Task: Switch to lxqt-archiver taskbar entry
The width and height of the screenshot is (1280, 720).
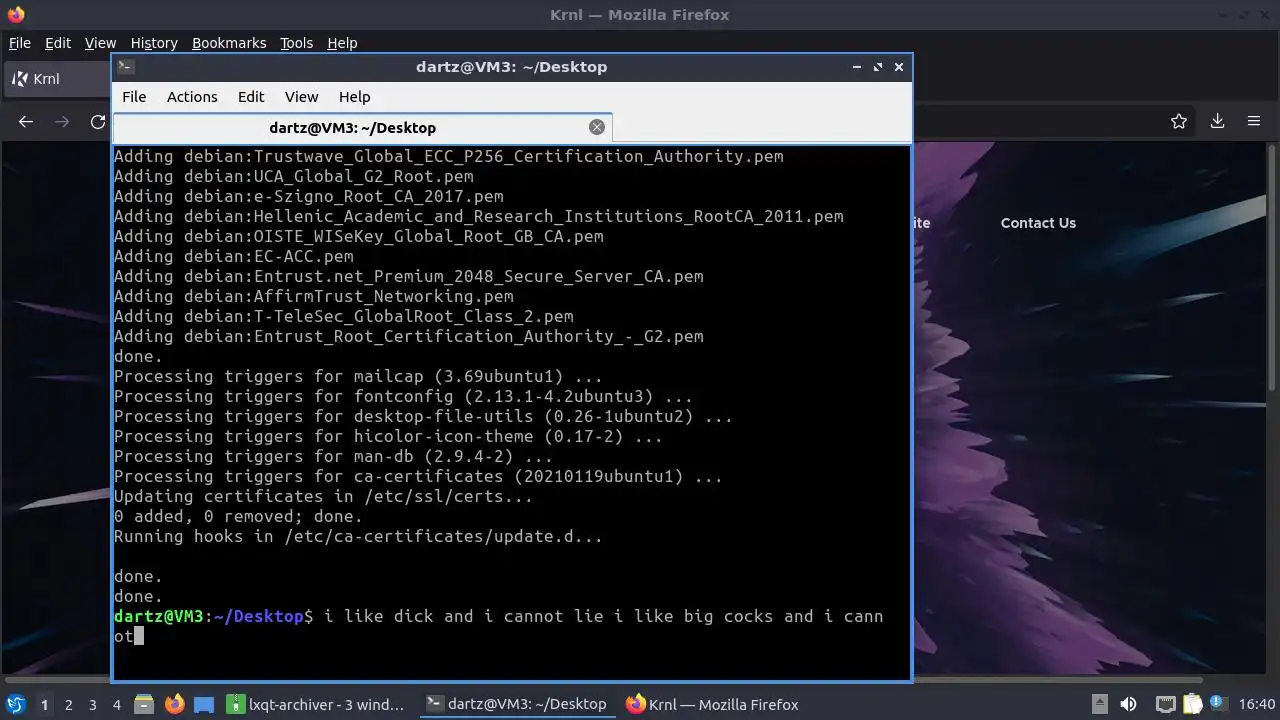Action: point(317,704)
